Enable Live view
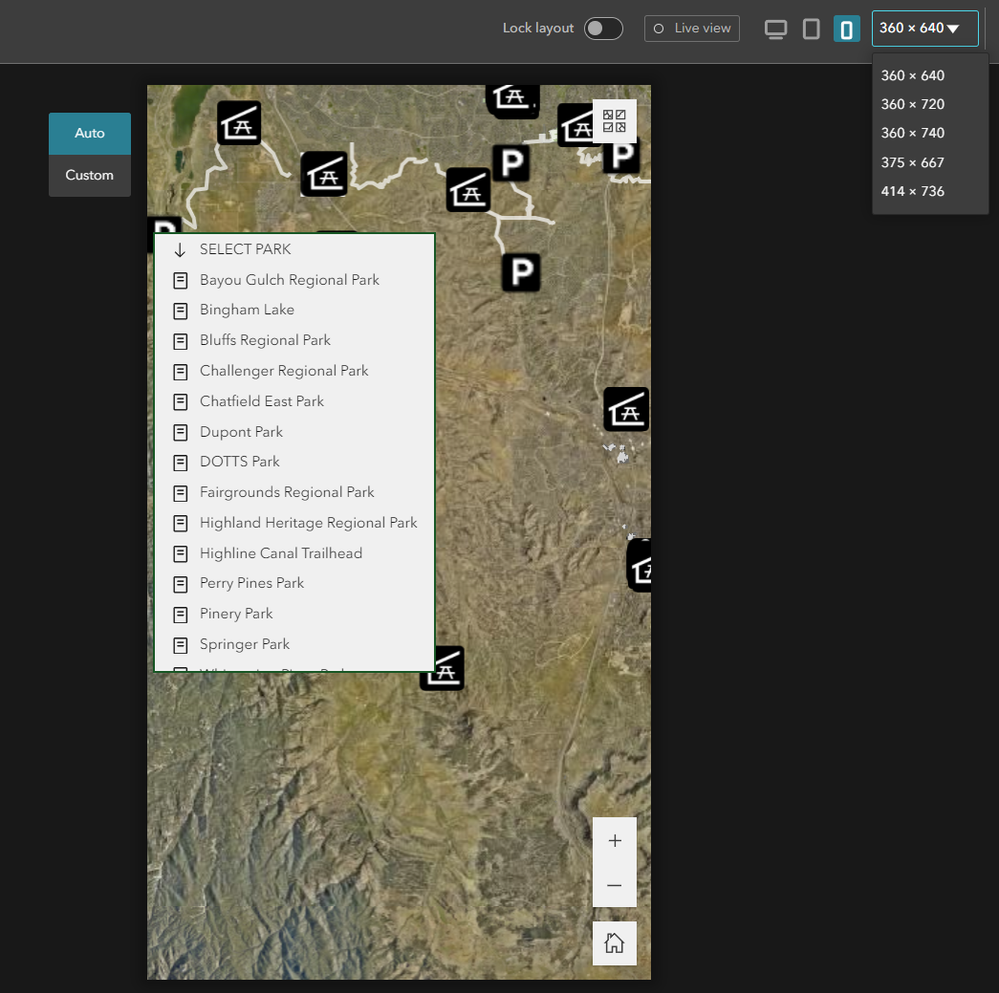This screenshot has width=999, height=993. coord(691,29)
